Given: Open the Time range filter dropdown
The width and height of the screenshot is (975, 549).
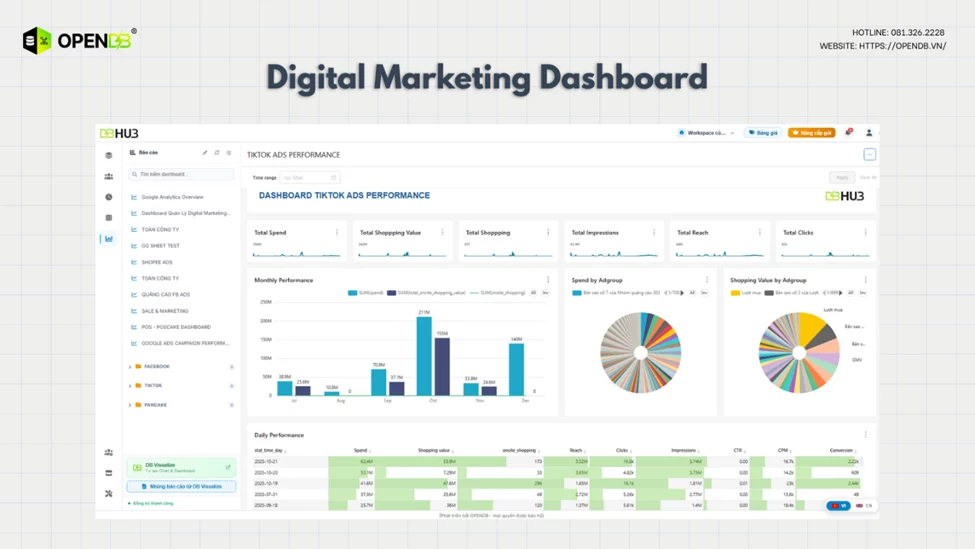Looking at the screenshot, I should 309,178.
